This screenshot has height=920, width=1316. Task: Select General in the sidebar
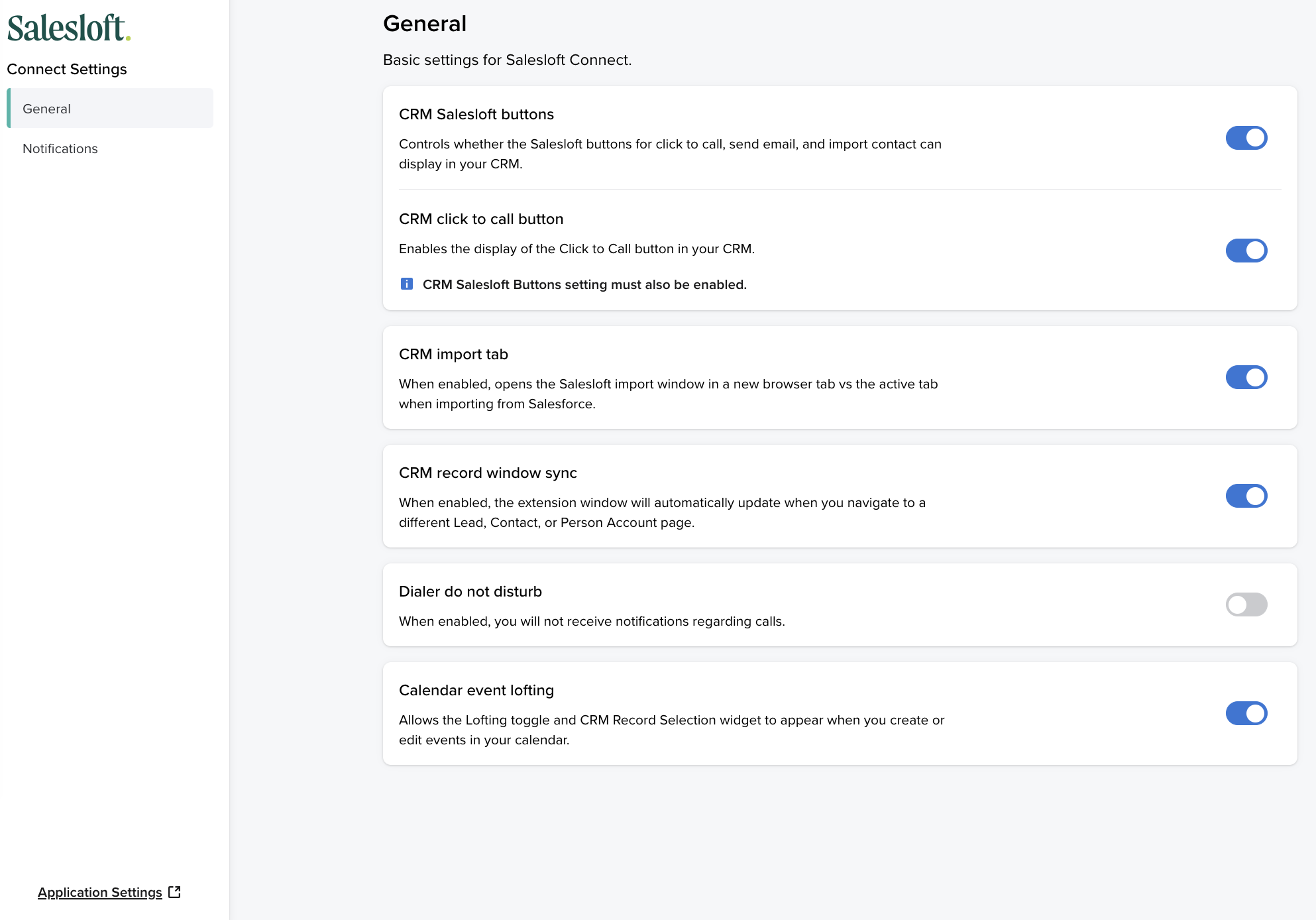46,109
